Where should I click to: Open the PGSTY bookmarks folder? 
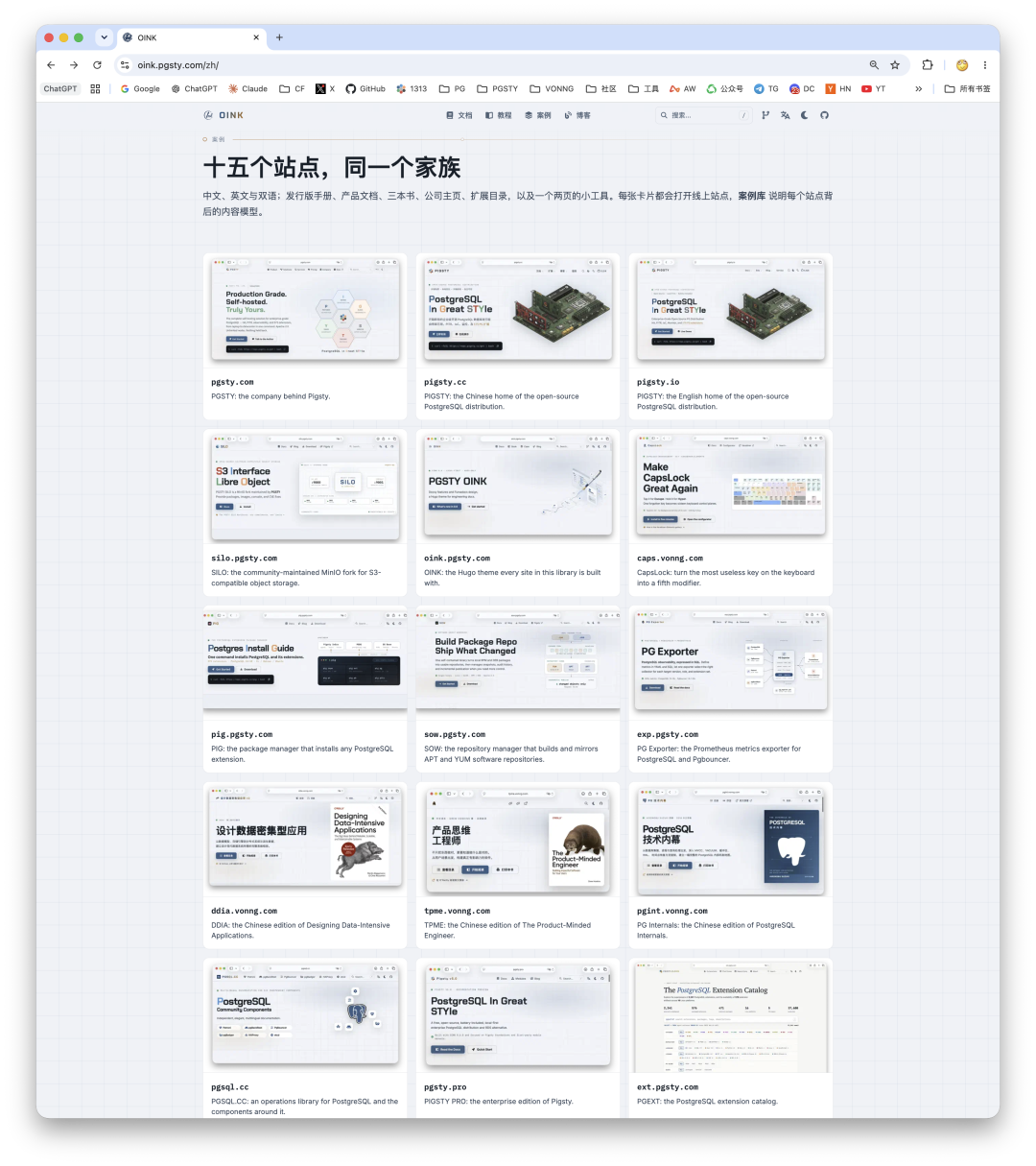pyautogui.click(x=498, y=89)
